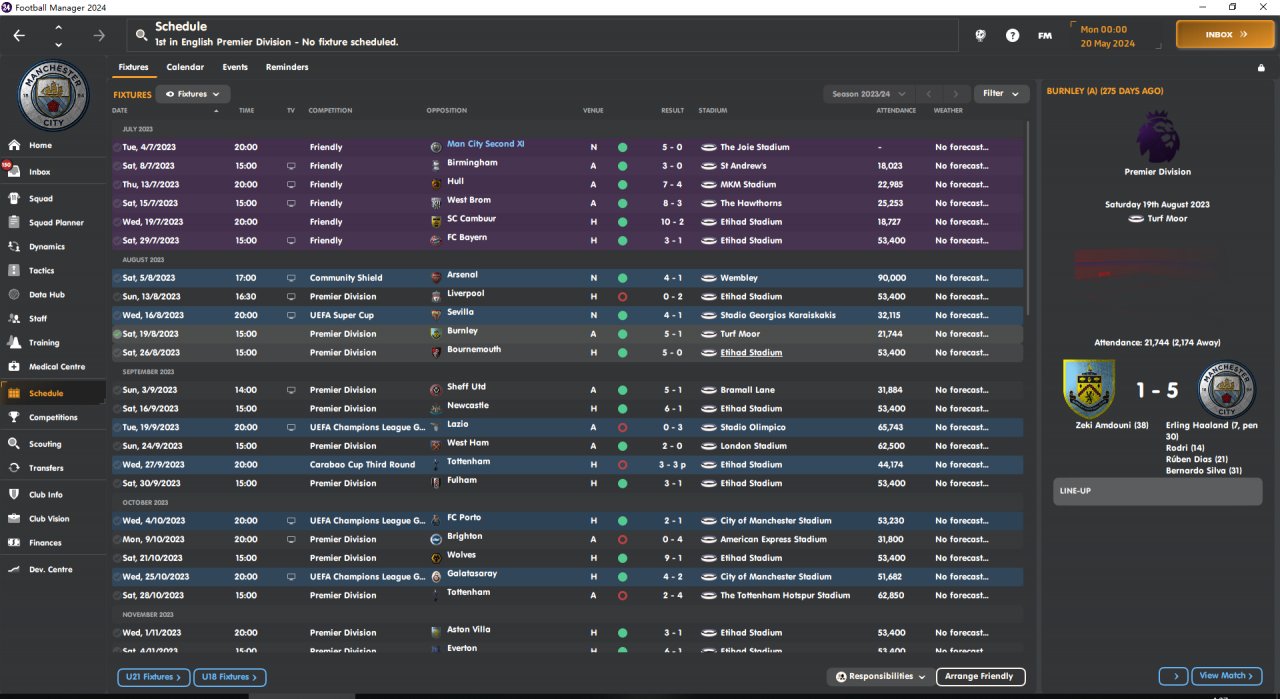Select the Liverpool fixture row circle
The height and width of the screenshot is (699, 1280).
click(x=117, y=297)
